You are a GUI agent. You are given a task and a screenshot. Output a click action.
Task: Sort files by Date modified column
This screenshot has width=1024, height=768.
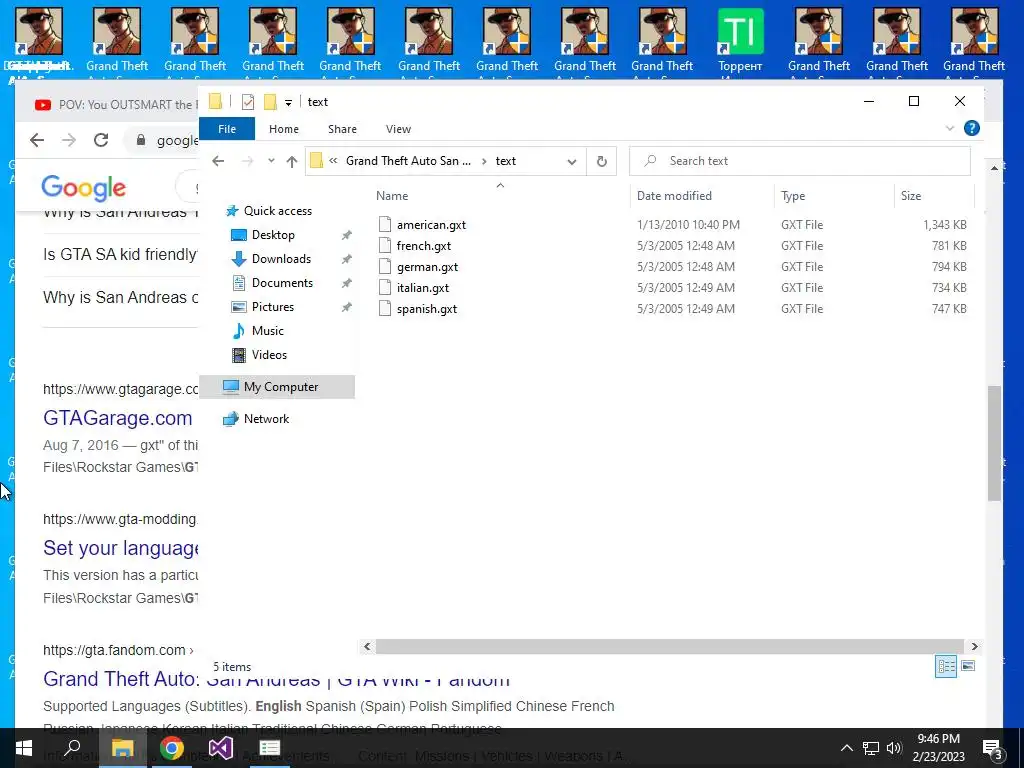pyautogui.click(x=674, y=195)
